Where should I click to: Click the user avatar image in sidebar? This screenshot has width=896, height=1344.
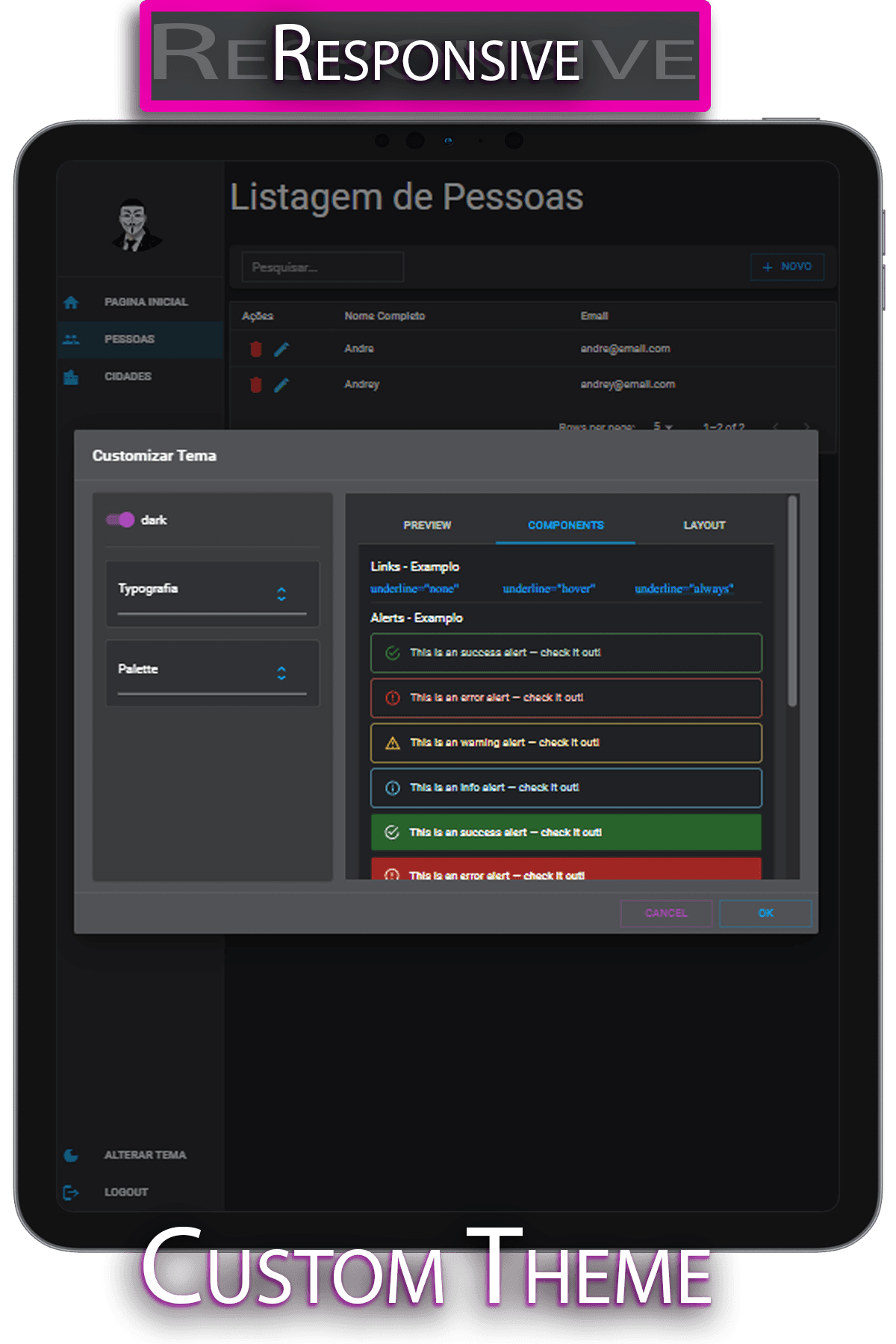pos(134,225)
